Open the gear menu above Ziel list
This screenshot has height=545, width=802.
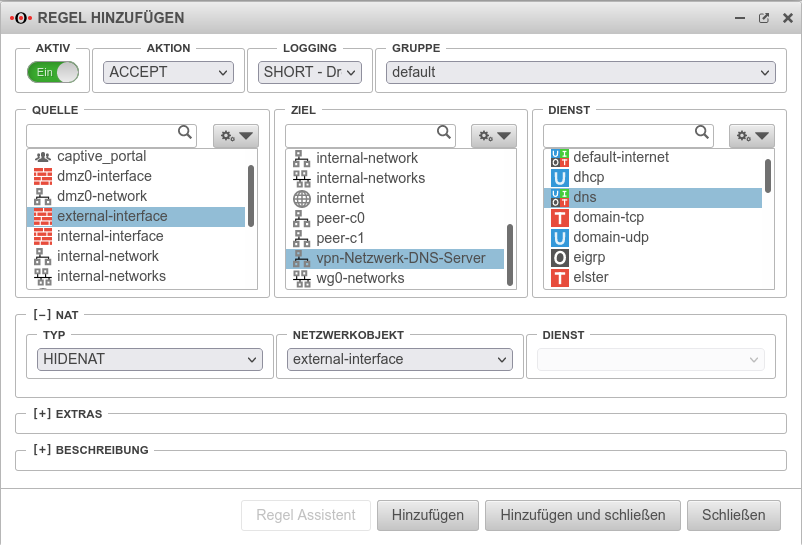click(x=494, y=135)
